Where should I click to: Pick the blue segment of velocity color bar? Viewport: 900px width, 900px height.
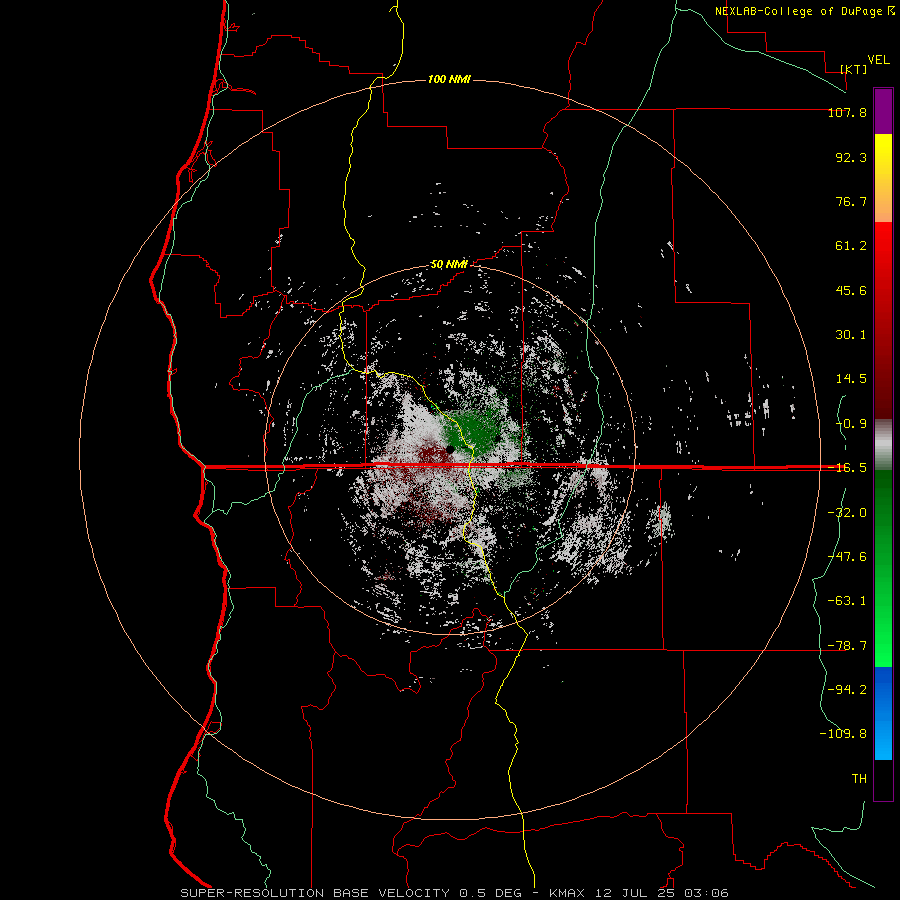pos(883,713)
